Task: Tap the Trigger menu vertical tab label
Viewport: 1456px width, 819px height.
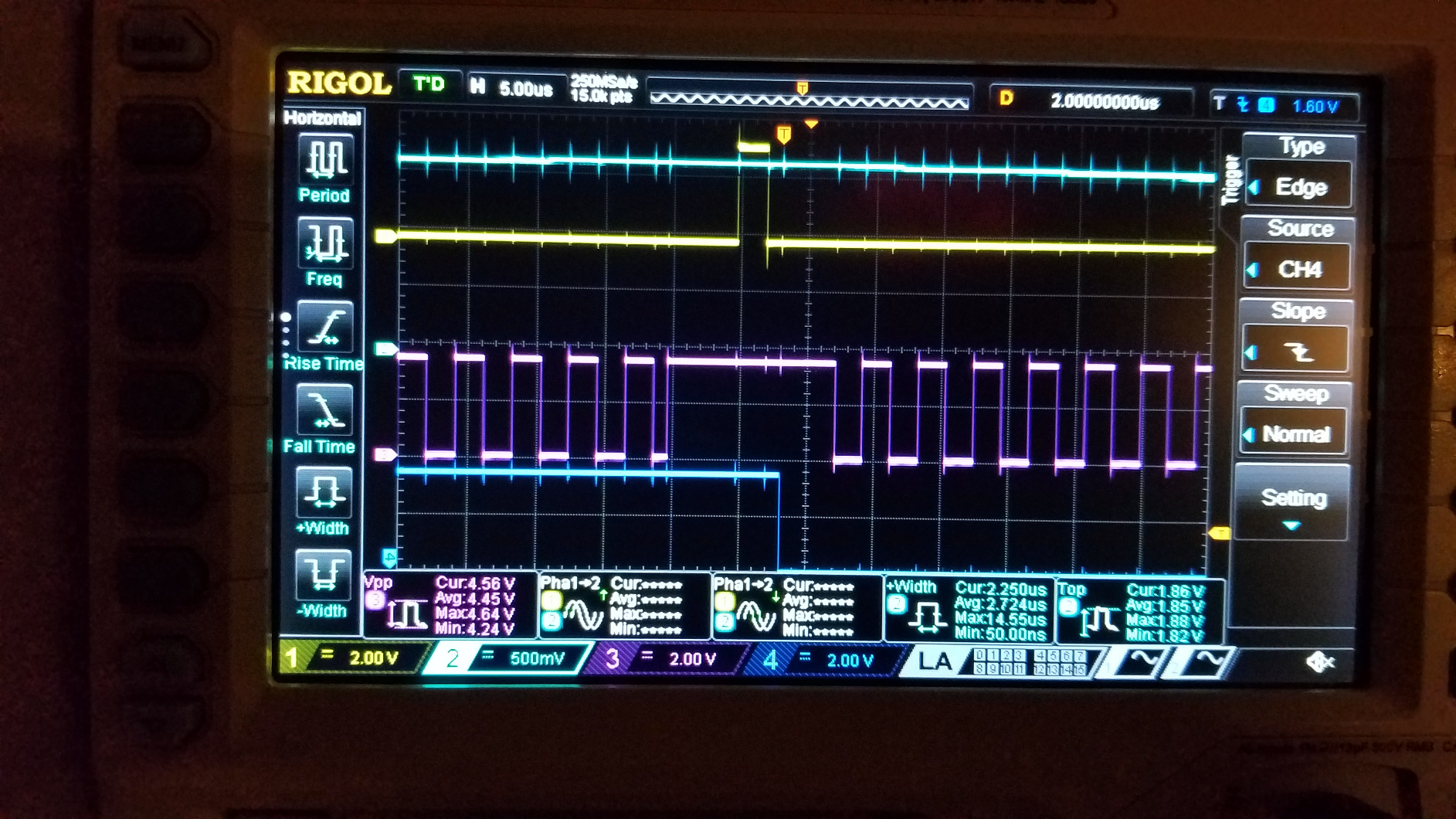Action: (1230, 179)
